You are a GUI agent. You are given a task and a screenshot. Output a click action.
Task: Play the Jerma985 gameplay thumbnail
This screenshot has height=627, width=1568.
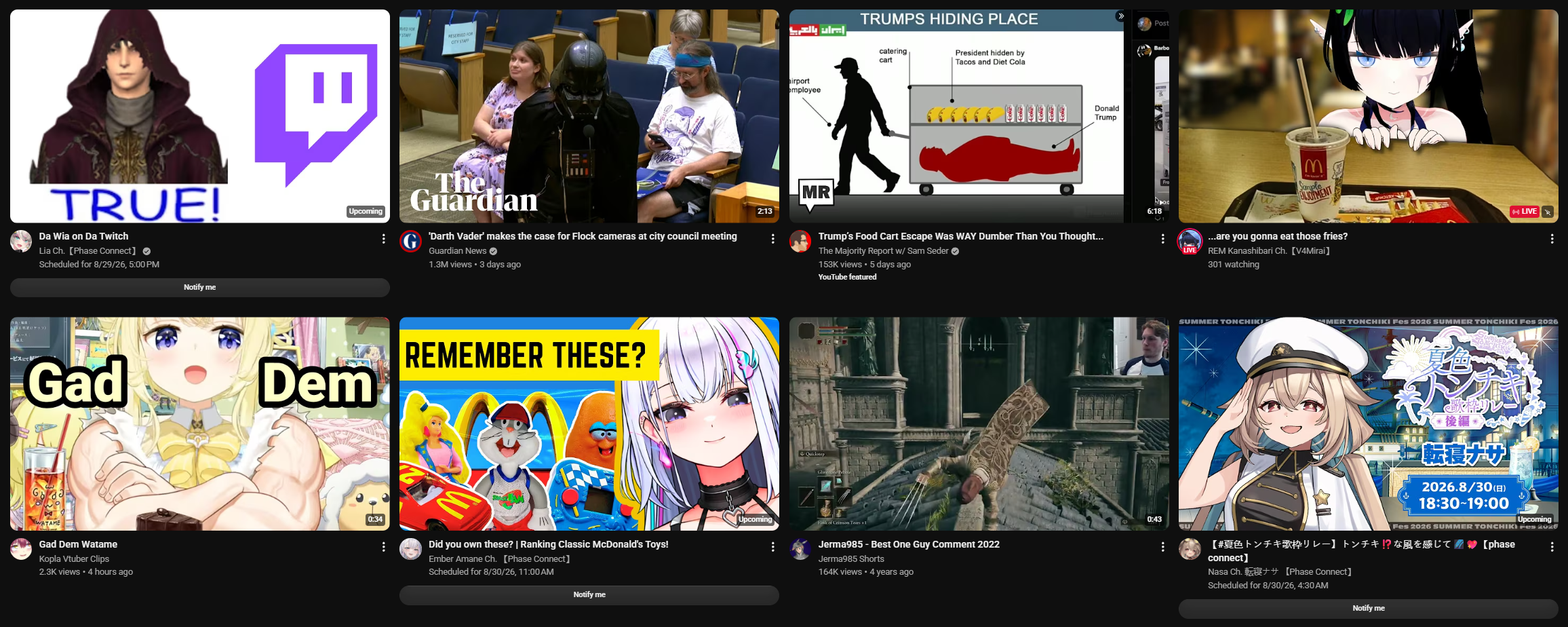(979, 424)
